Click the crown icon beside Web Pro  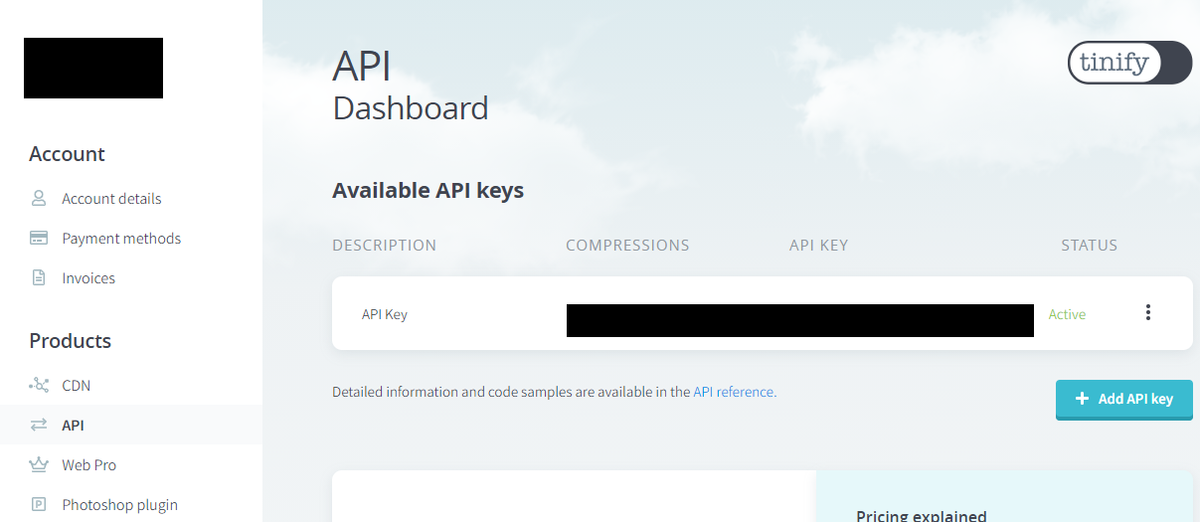coord(39,465)
